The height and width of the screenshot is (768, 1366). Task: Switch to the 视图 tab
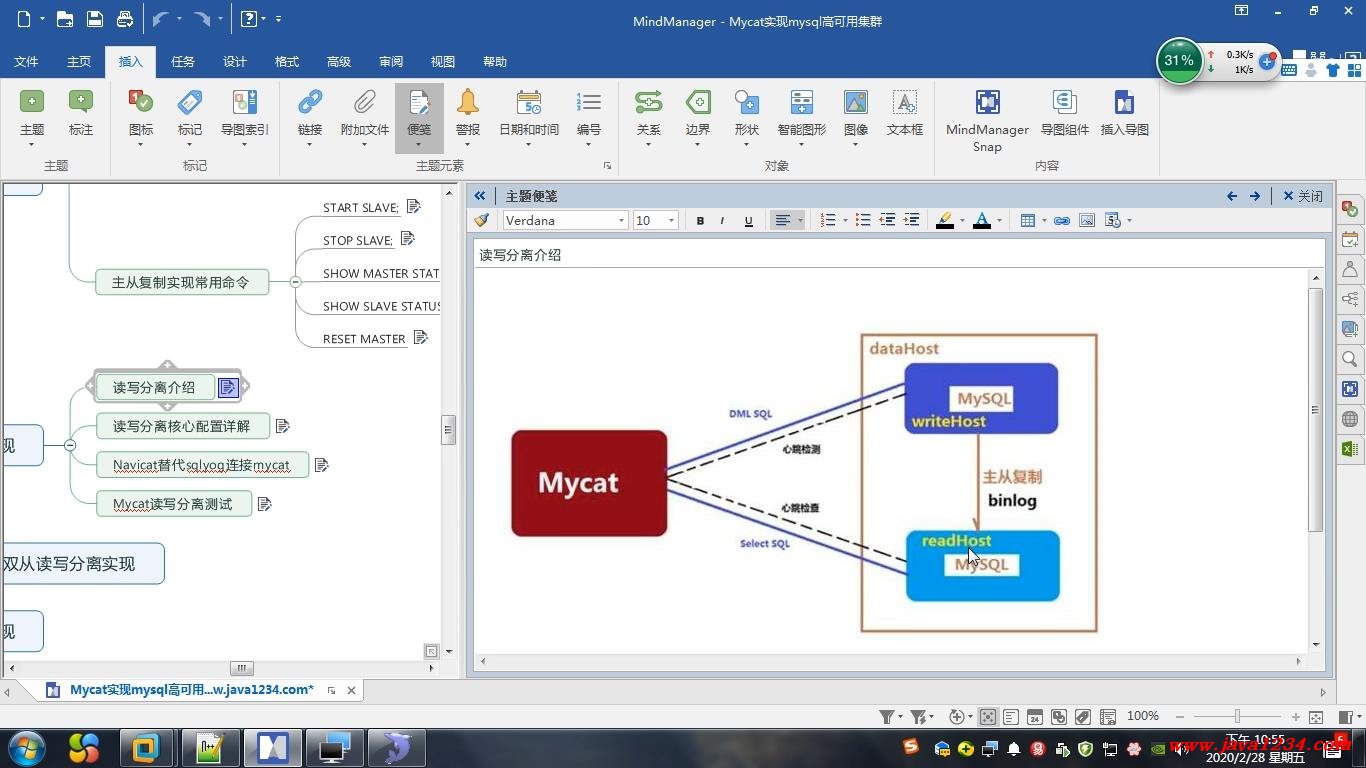tap(443, 61)
